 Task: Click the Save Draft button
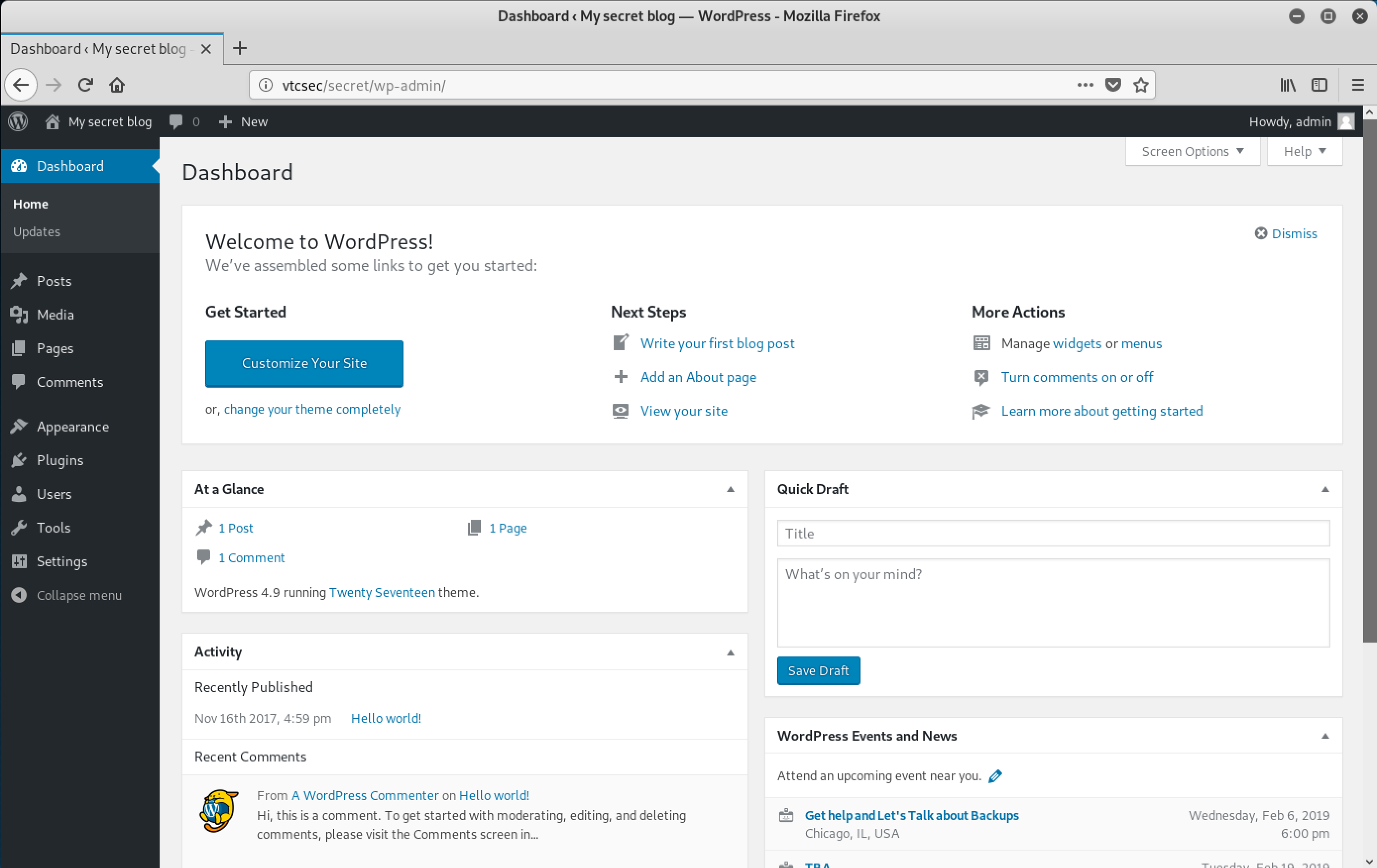point(818,670)
